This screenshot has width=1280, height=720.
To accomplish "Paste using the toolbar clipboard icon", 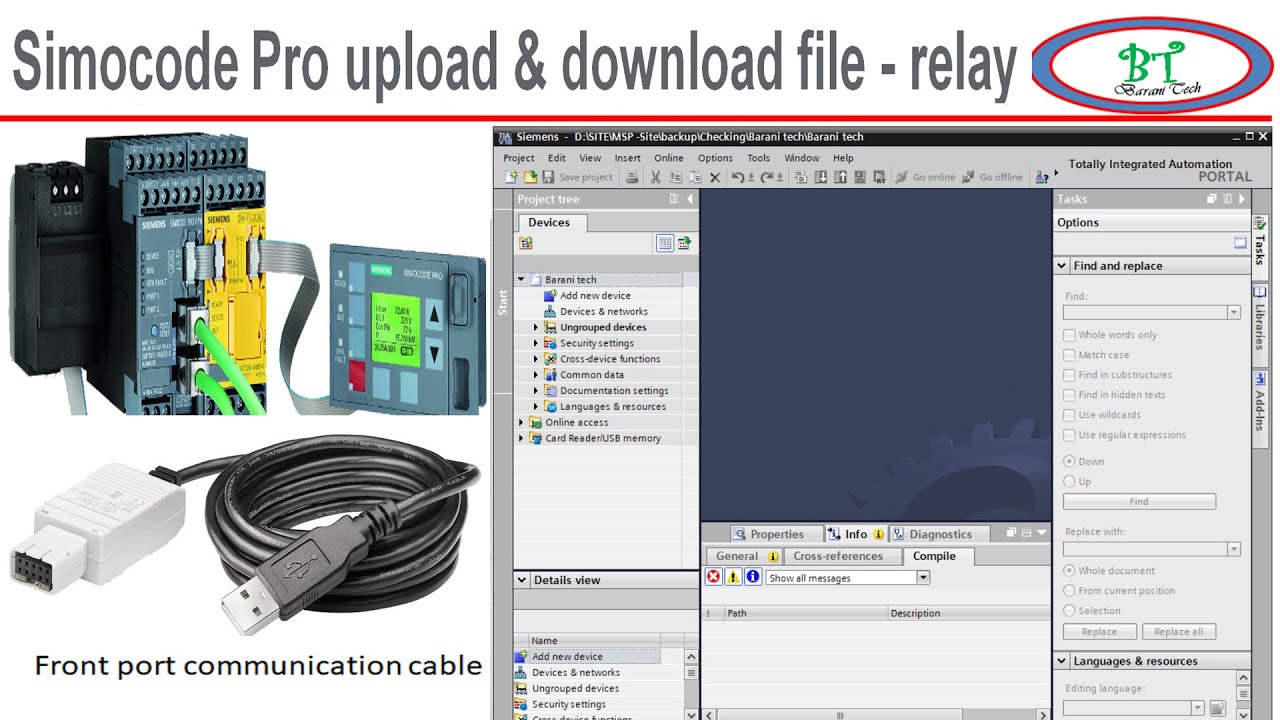I will coord(695,177).
